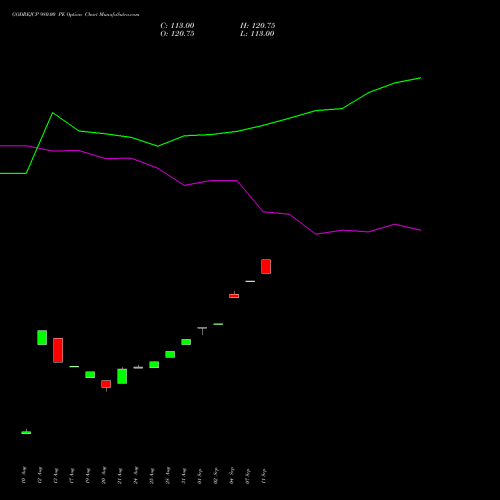The height and width of the screenshot is (500, 500).
Task: Click the red candle for 20 Aug
Action: pyautogui.click(x=106, y=384)
